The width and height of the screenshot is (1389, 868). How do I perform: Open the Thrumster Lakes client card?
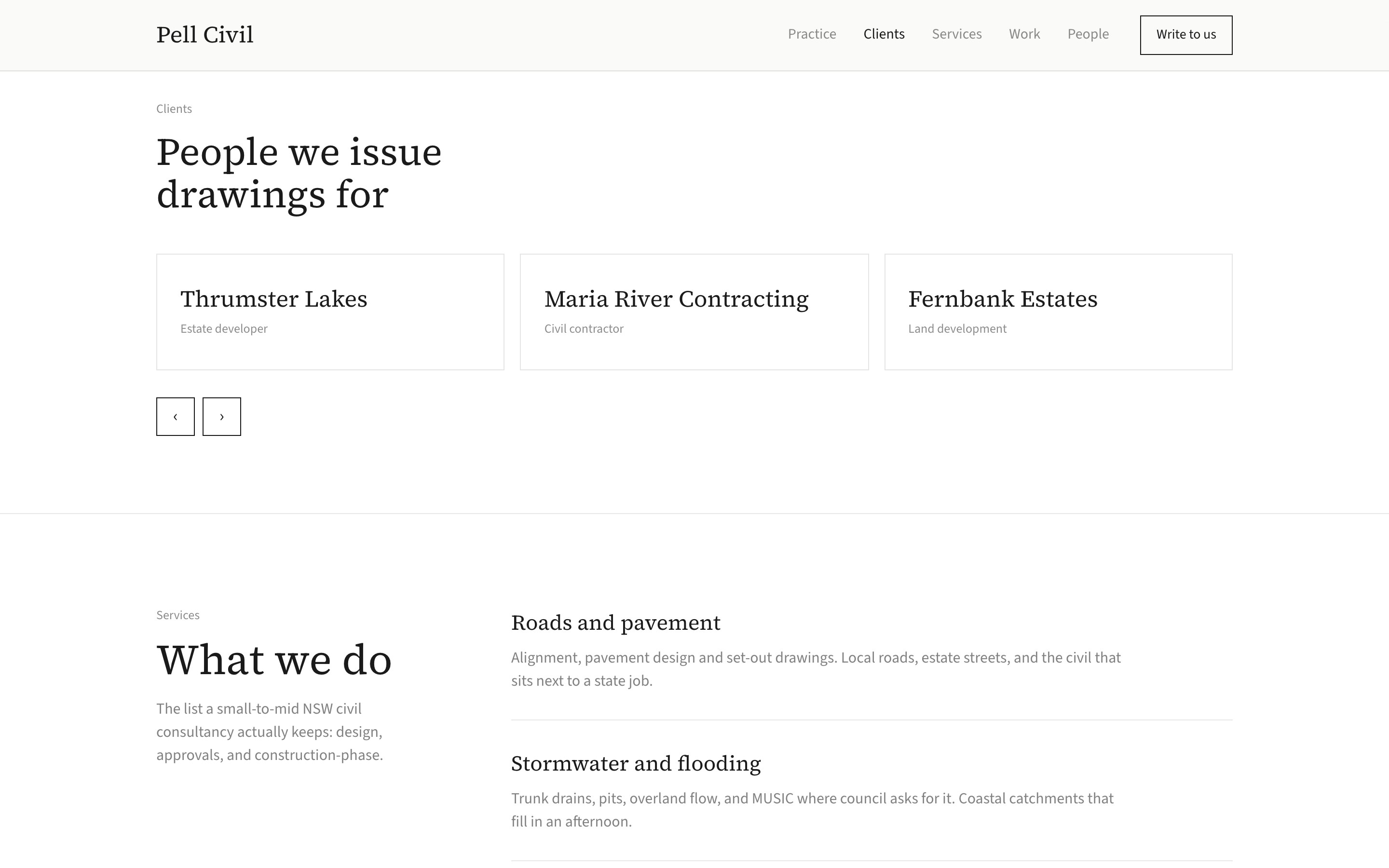[330, 312]
